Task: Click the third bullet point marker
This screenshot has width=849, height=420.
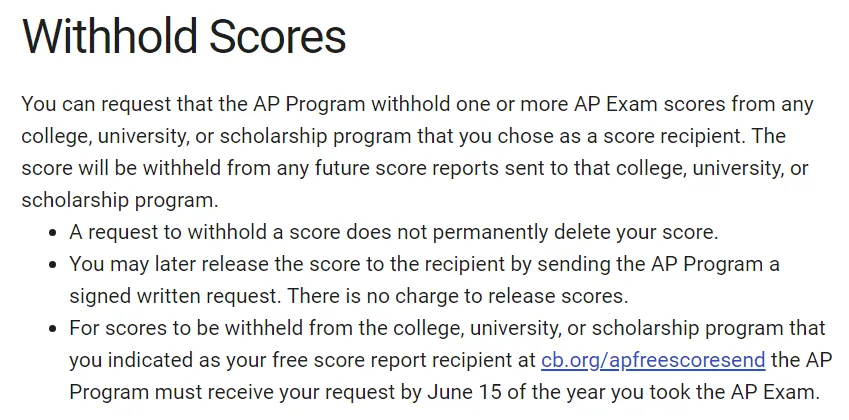Action: tap(53, 329)
